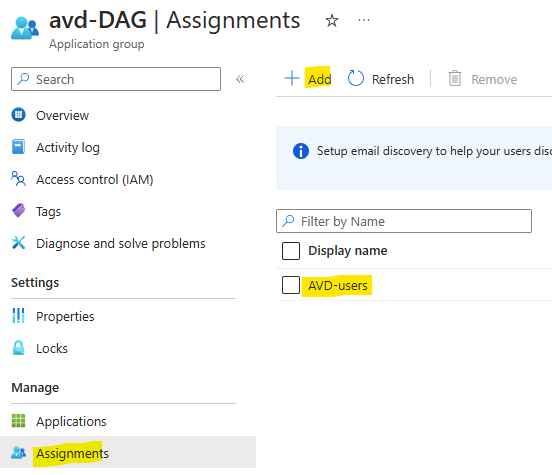The image size is (552, 475).
Task: Click the Add plus icon
Action: [291, 78]
